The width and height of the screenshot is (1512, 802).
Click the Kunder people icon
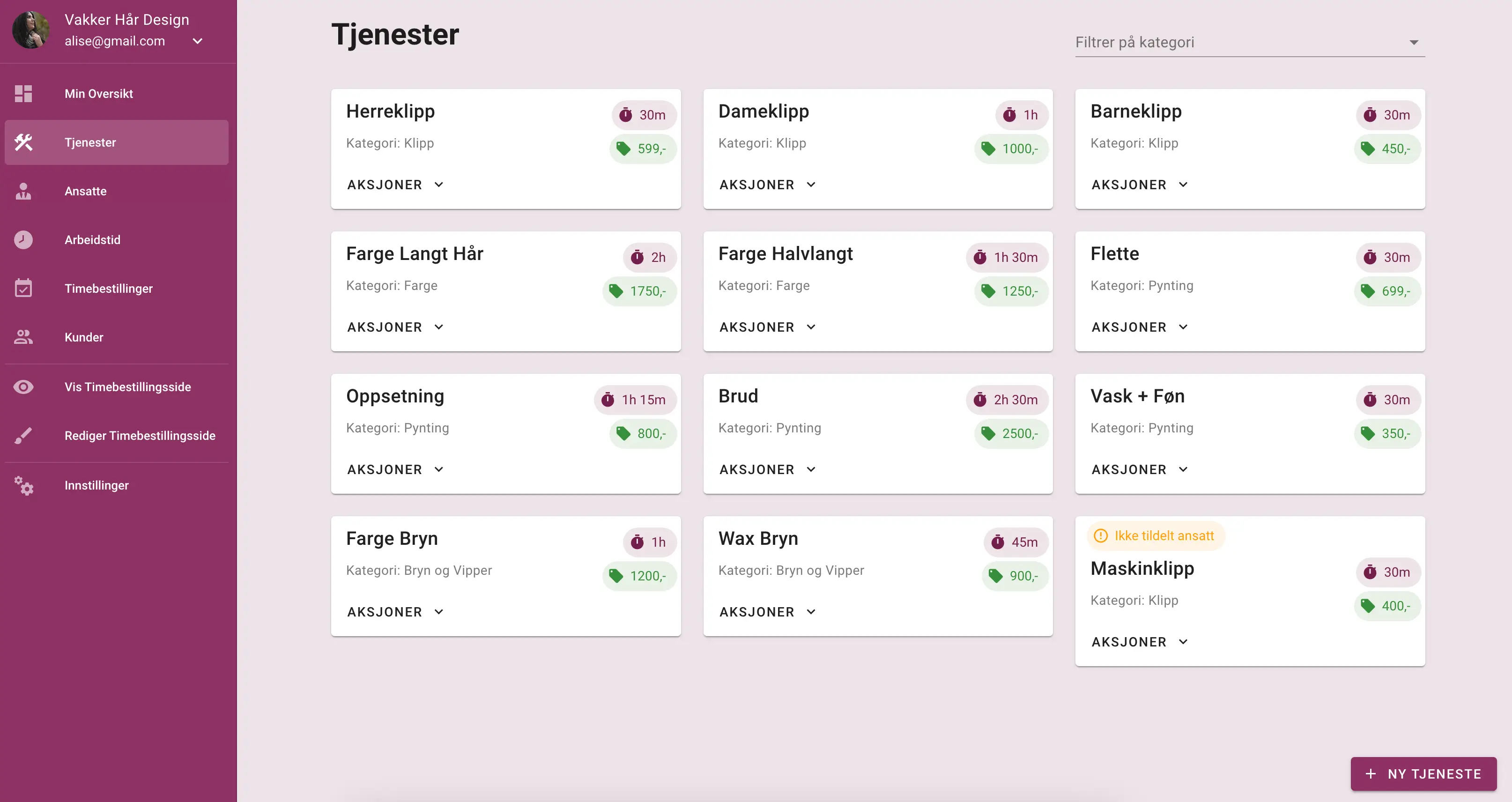(23, 337)
